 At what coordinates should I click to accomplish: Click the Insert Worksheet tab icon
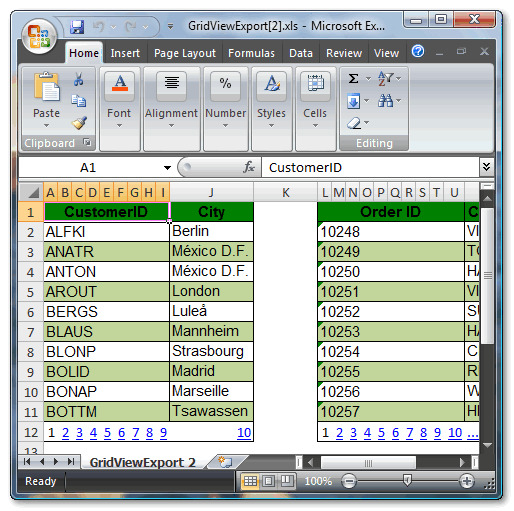(225, 462)
